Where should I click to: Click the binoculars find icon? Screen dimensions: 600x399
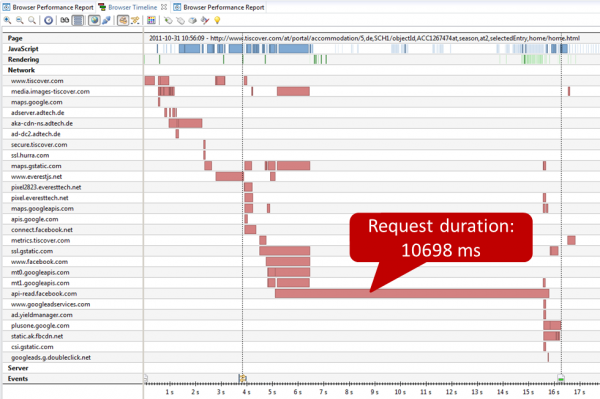pos(65,20)
